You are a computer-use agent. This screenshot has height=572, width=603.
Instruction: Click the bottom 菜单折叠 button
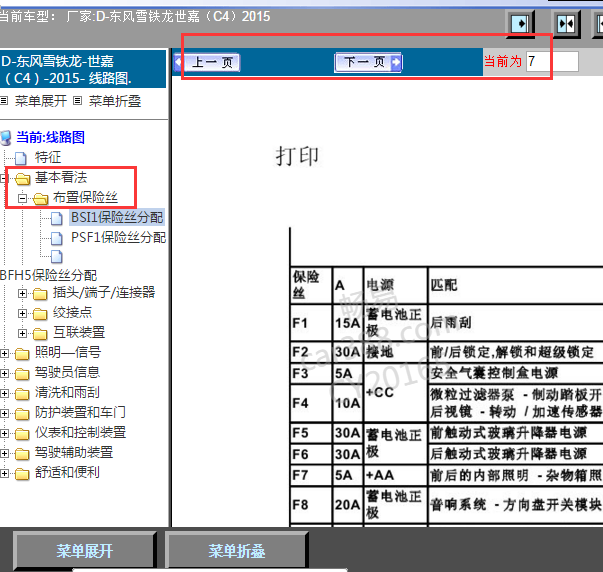coord(237,550)
